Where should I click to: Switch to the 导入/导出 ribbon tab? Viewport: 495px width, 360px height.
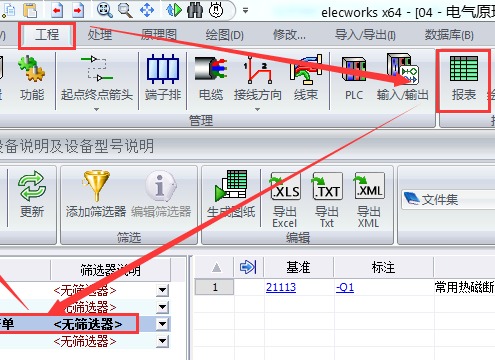[365, 35]
